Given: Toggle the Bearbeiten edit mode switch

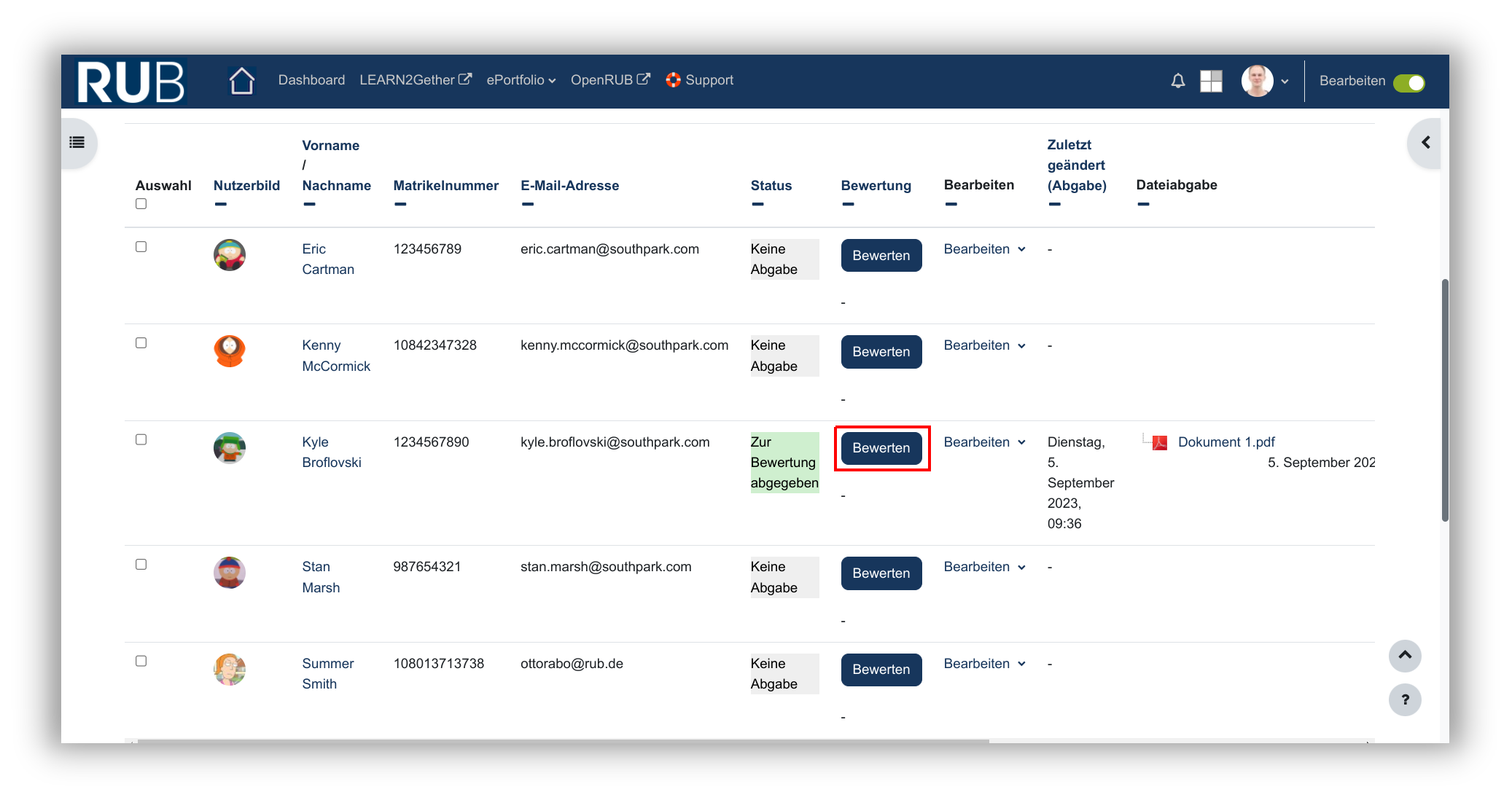Looking at the screenshot, I should click(1408, 82).
